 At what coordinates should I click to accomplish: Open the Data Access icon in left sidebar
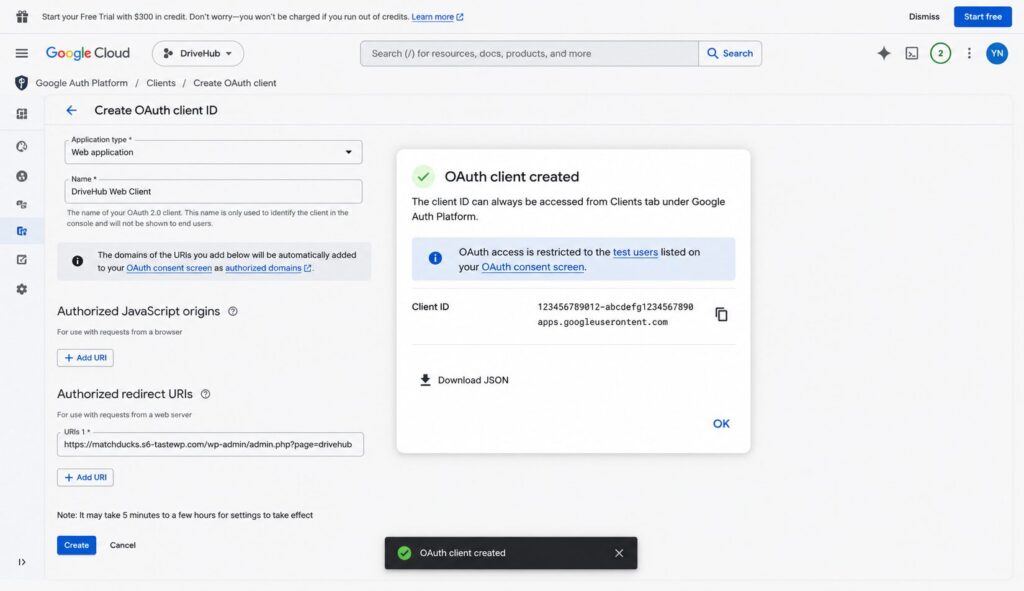(22, 204)
